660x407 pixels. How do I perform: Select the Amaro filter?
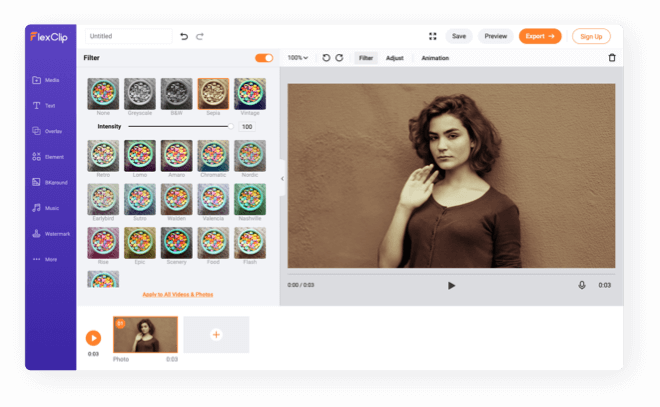(176, 156)
